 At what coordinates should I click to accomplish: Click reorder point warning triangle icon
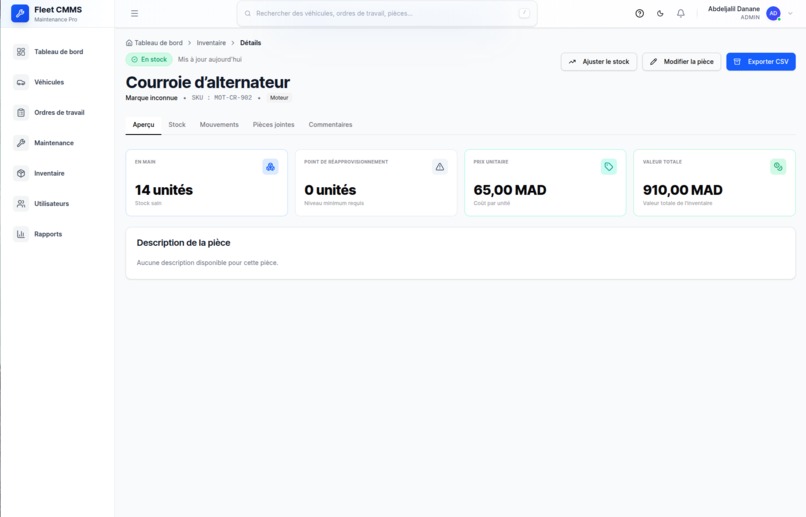[x=439, y=167]
